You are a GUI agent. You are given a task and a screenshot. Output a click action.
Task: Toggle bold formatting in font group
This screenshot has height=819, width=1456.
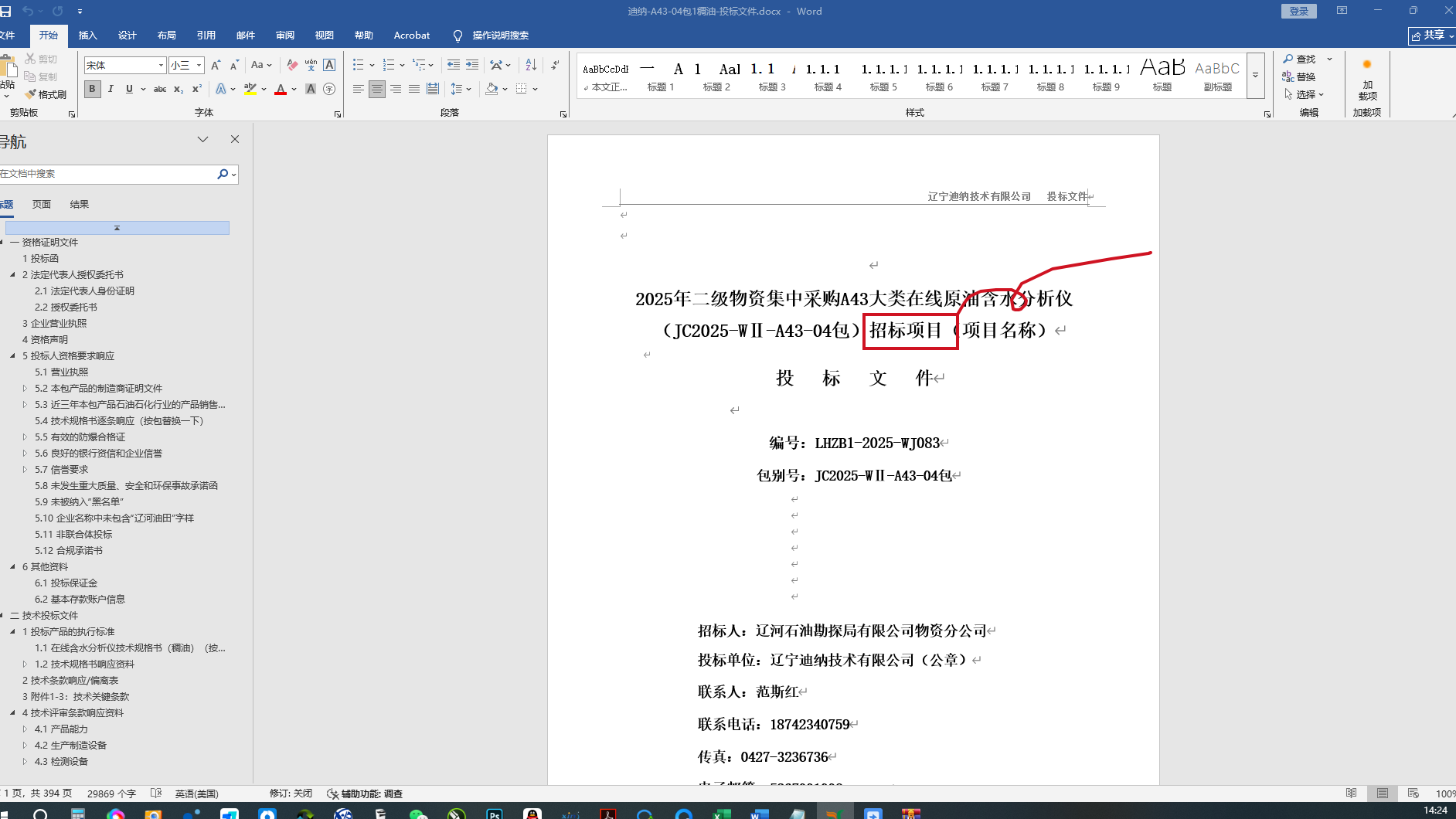click(x=93, y=89)
